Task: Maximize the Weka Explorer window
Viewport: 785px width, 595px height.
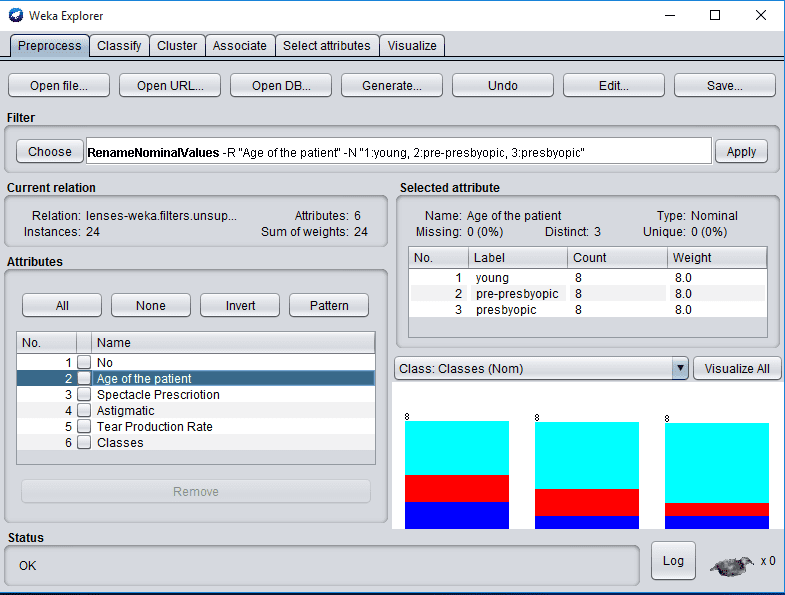Action: pyautogui.click(x=715, y=15)
